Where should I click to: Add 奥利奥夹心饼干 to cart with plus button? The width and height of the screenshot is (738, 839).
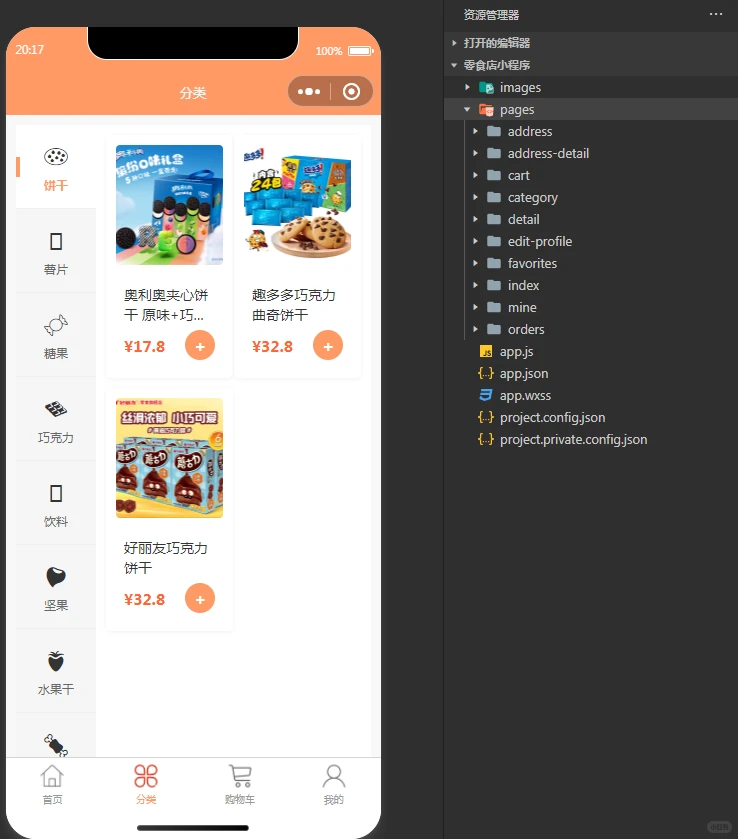pos(200,346)
